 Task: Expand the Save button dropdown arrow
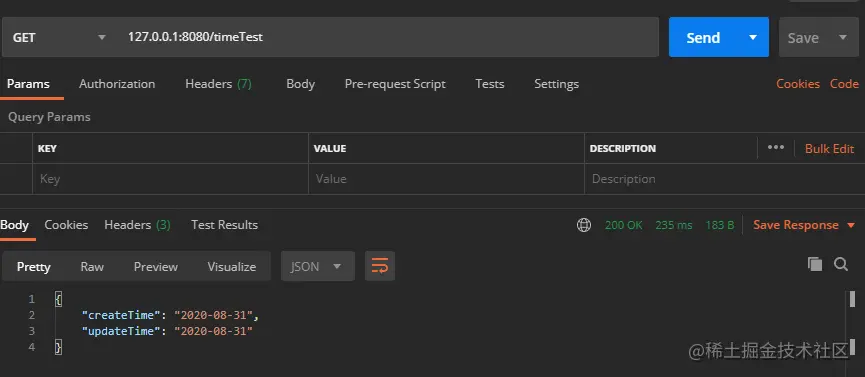coord(842,38)
